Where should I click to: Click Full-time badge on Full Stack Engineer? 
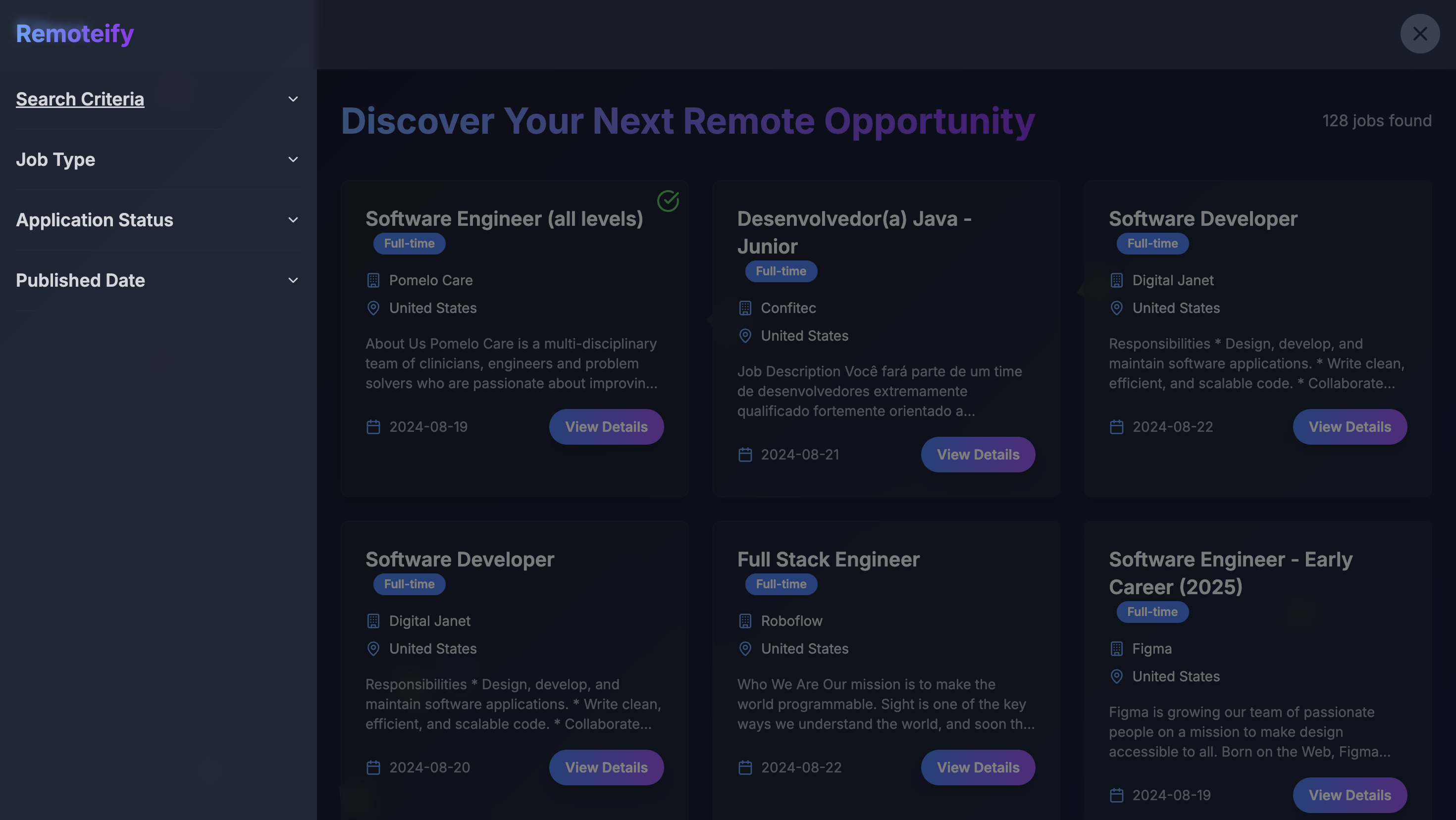coord(780,584)
